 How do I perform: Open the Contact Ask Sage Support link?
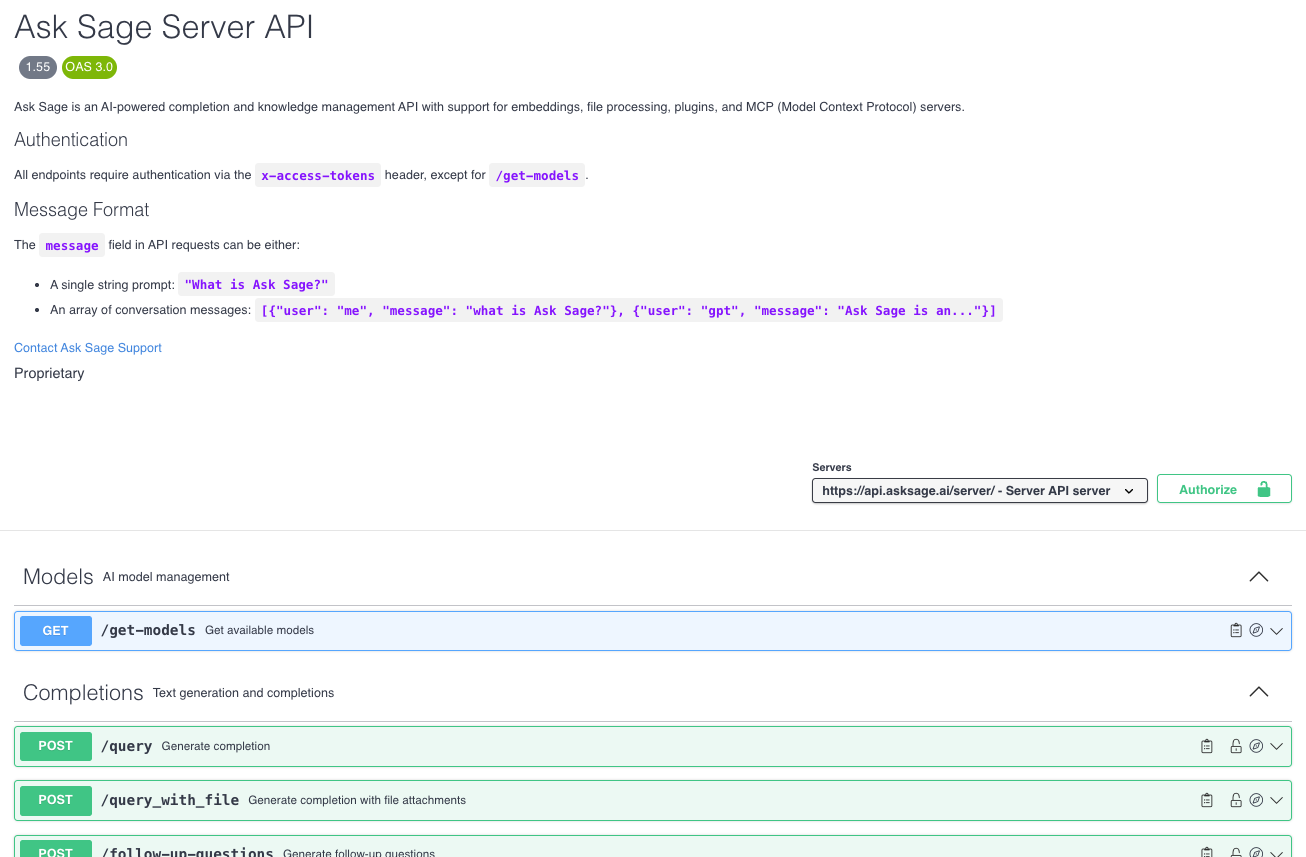tap(88, 348)
